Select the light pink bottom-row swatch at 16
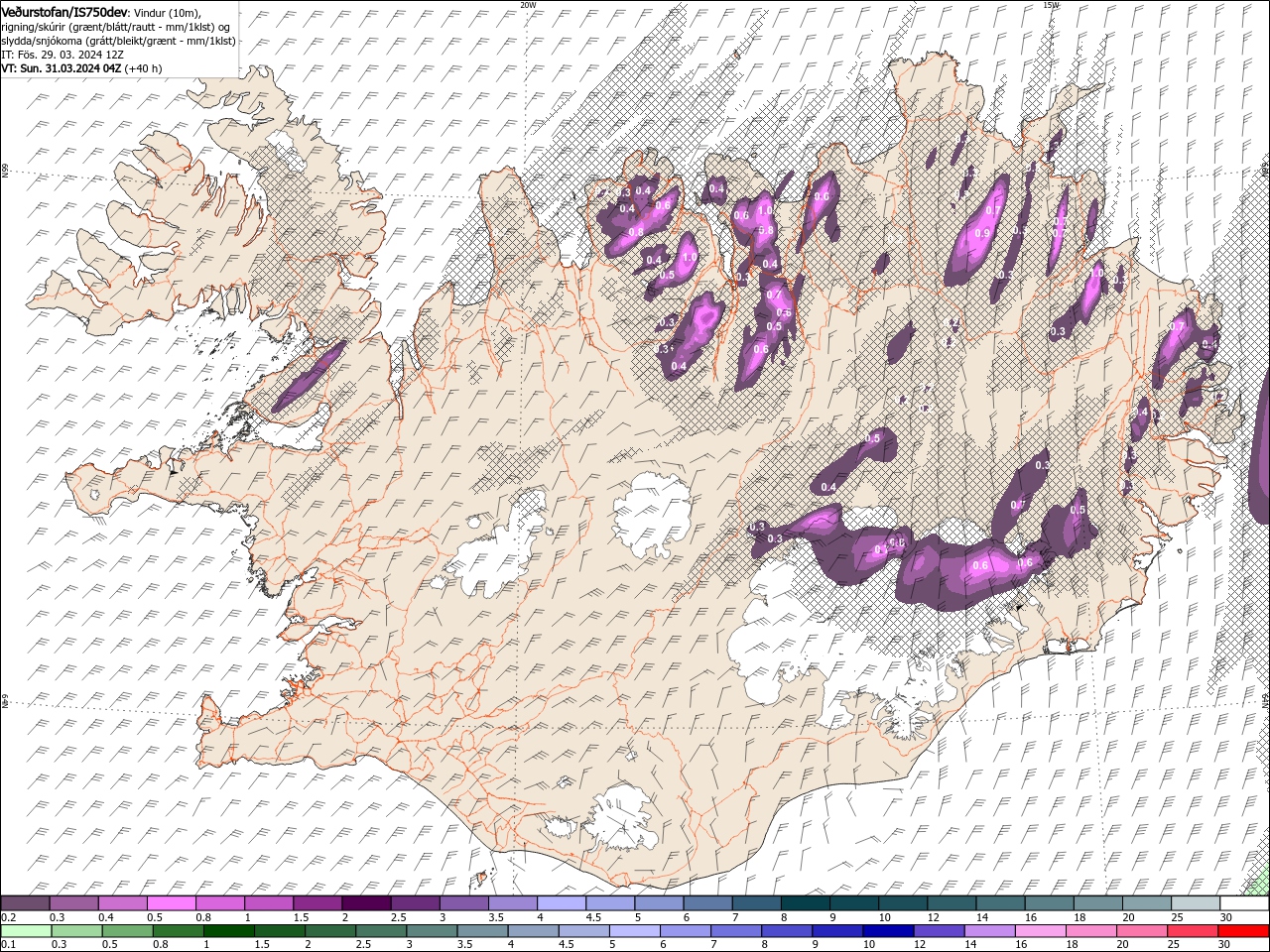This screenshot has width=1270, height=952. (1041, 931)
